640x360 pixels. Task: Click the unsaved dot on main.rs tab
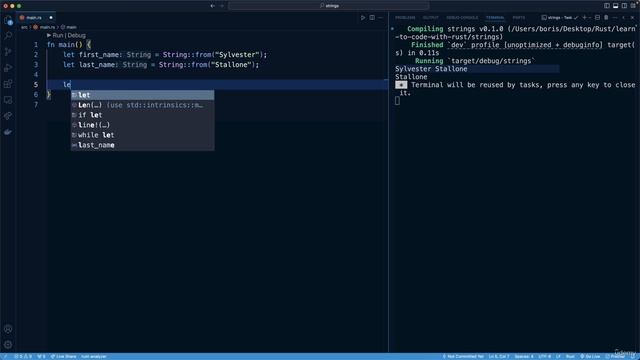click(51, 18)
